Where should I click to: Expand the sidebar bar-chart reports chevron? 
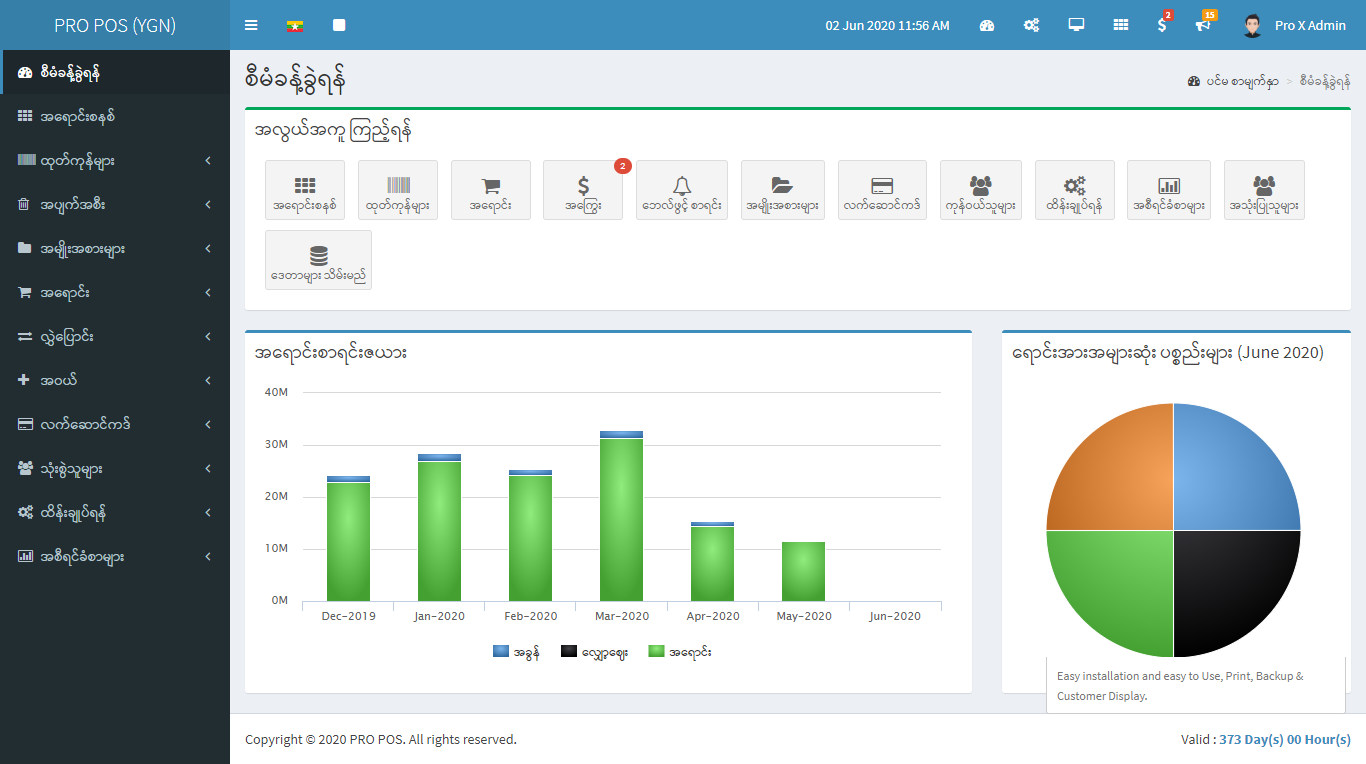(x=208, y=557)
